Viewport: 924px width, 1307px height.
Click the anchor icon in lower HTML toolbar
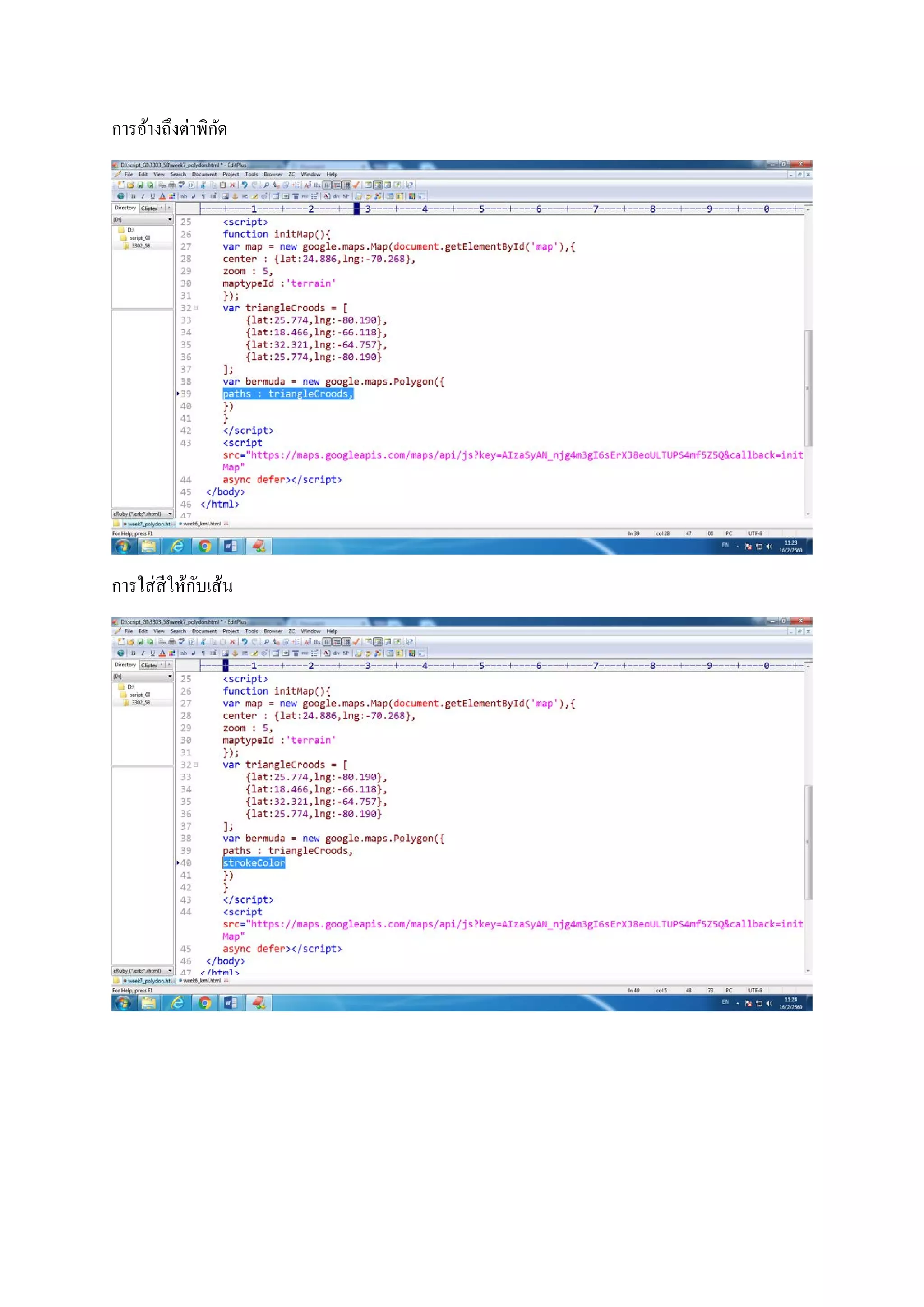pos(235,653)
